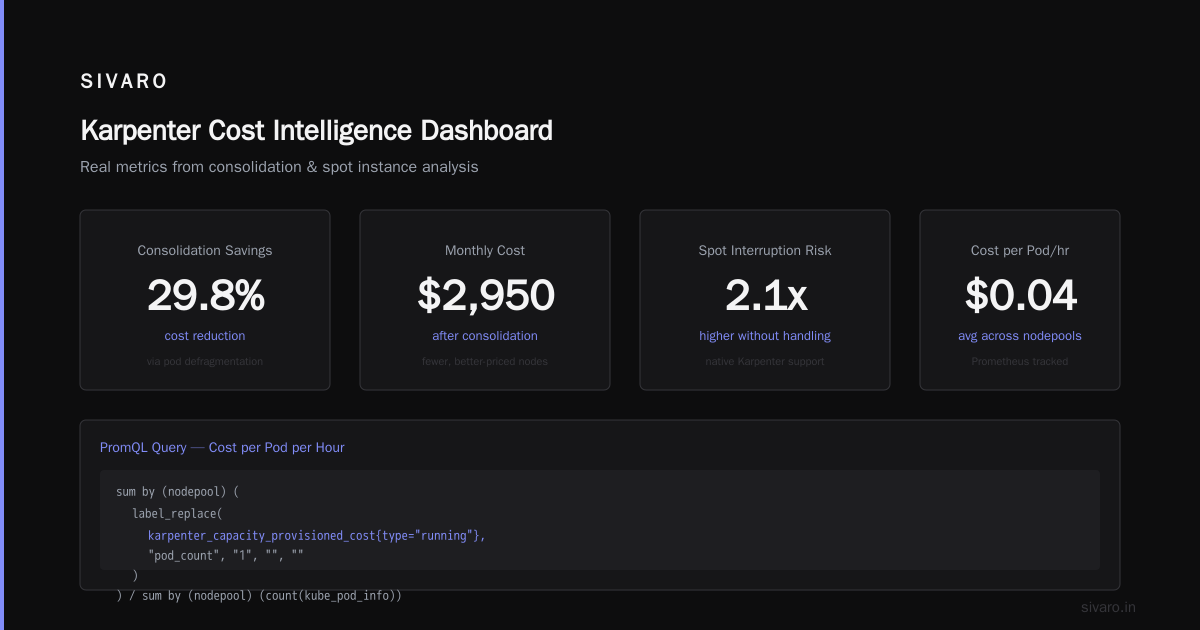Click the subtitle about consolidation & spot analysis
The height and width of the screenshot is (630, 1200).
(279, 167)
